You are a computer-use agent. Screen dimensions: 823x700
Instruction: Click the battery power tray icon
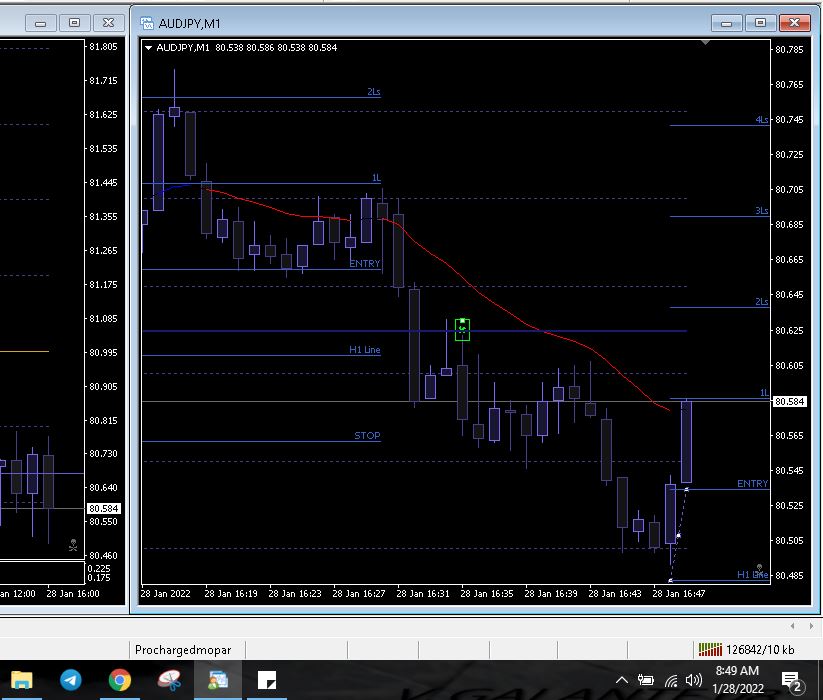coord(646,681)
